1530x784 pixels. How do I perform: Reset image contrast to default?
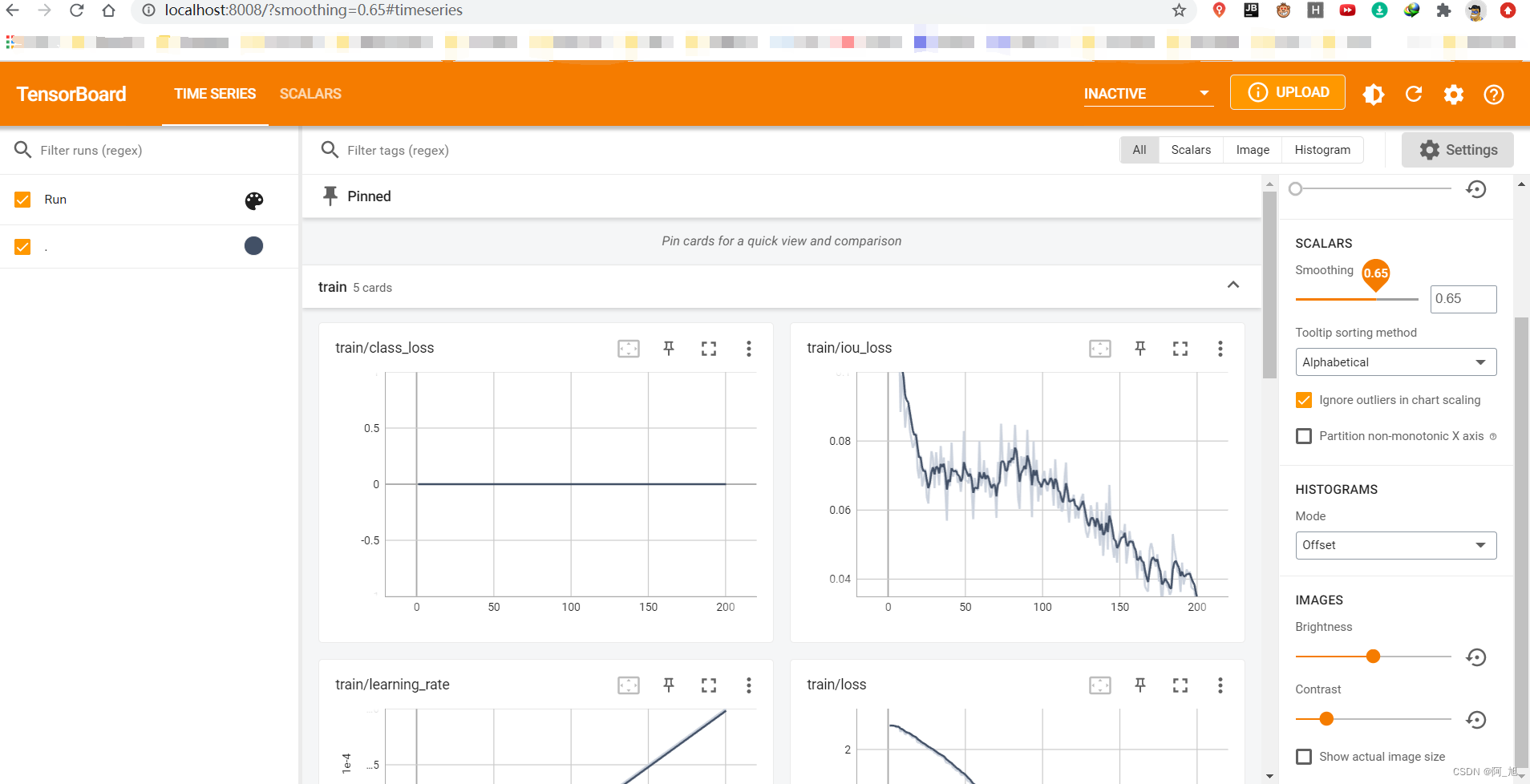click(1476, 720)
